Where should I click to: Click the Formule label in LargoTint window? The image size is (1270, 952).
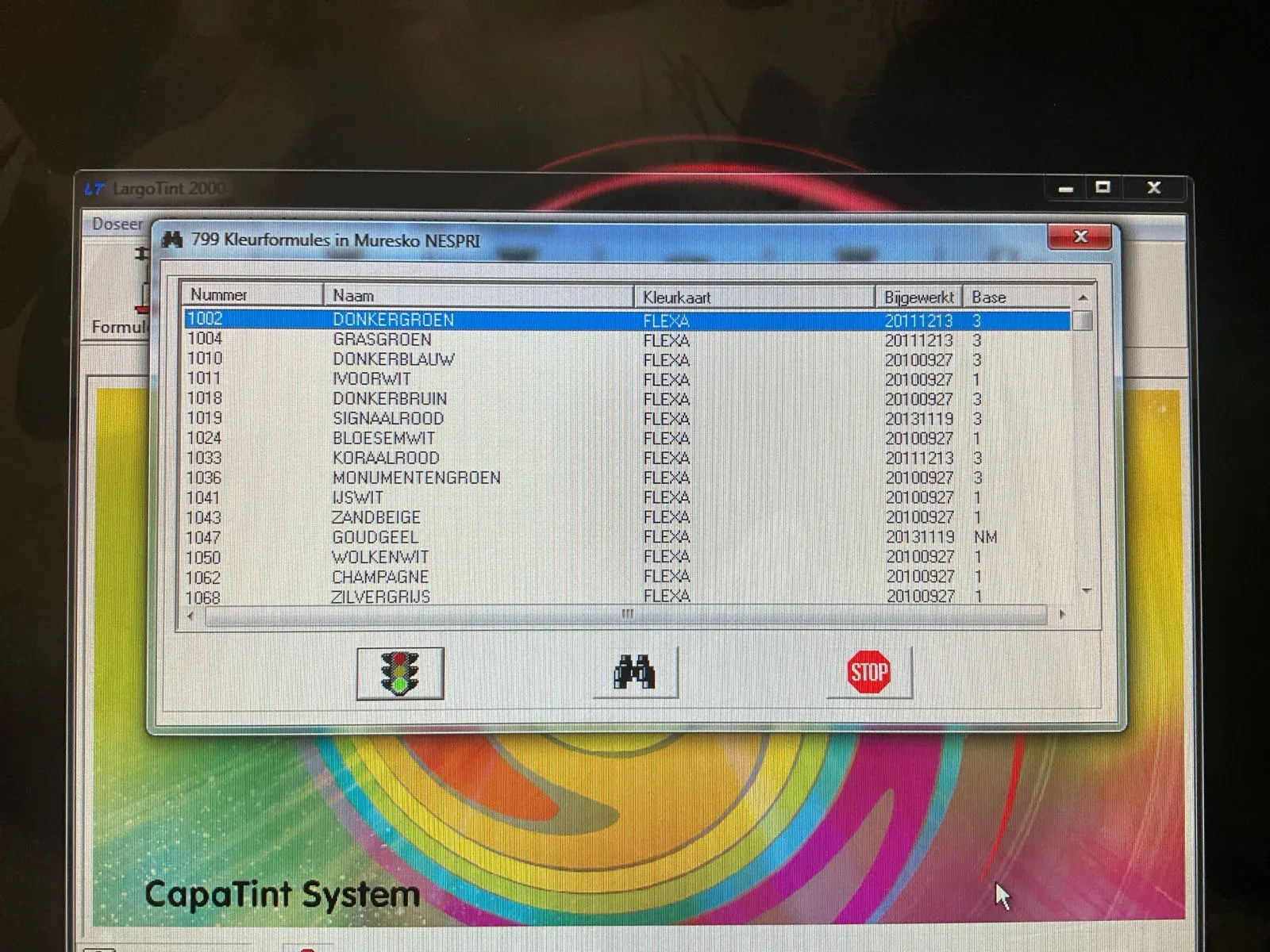tap(120, 327)
